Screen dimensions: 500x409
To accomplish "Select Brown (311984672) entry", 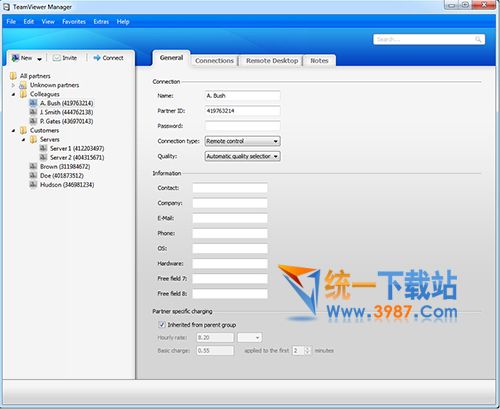I will click(x=65, y=166).
